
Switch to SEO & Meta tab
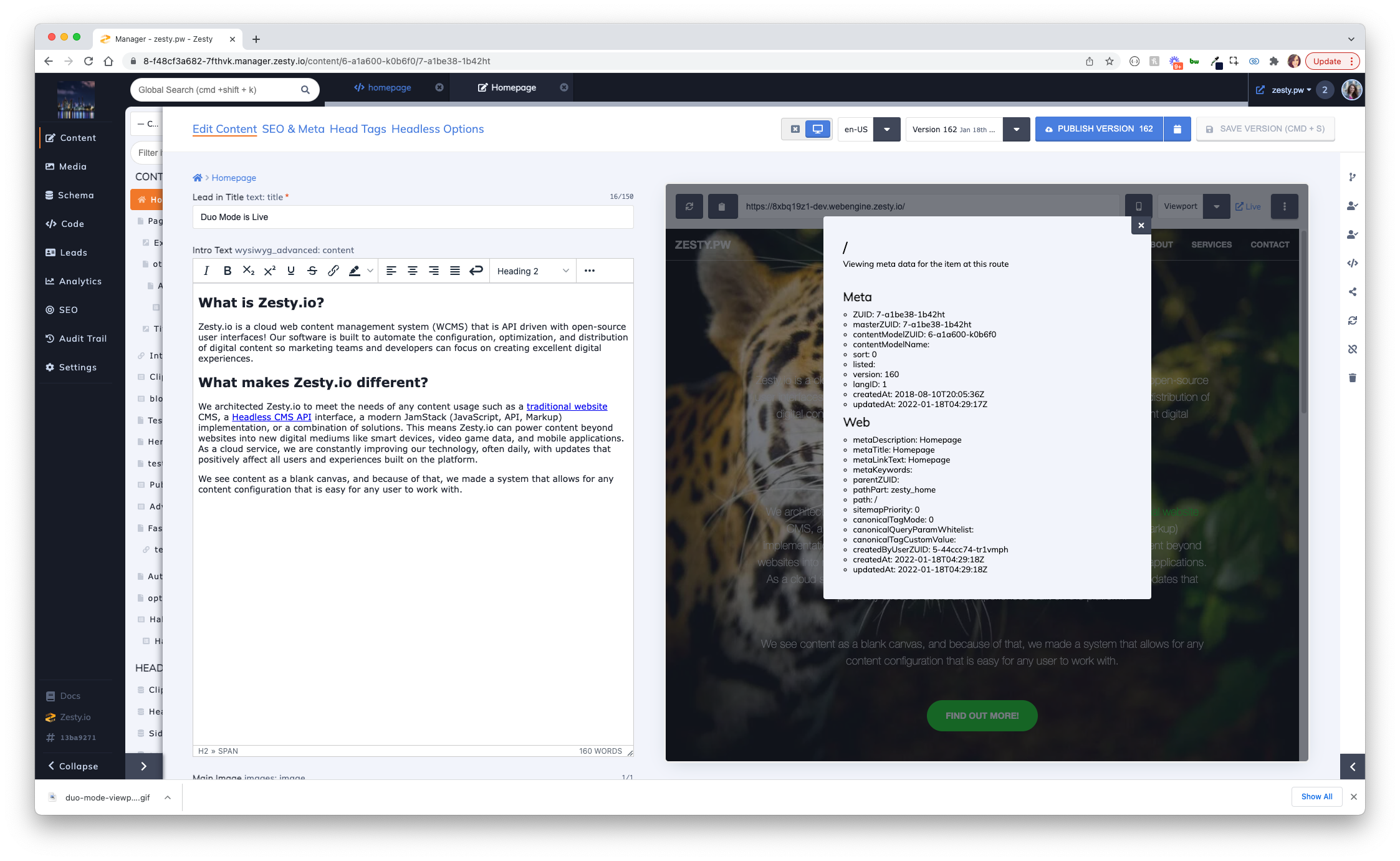coord(292,128)
